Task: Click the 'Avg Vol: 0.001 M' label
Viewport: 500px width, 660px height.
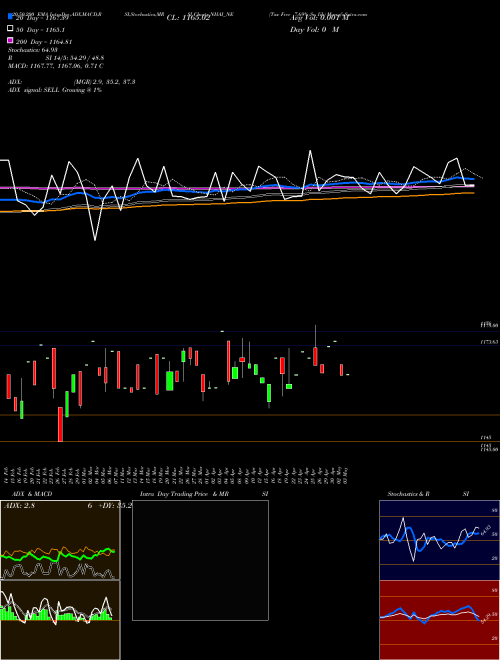Action: pyautogui.click(x=319, y=18)
